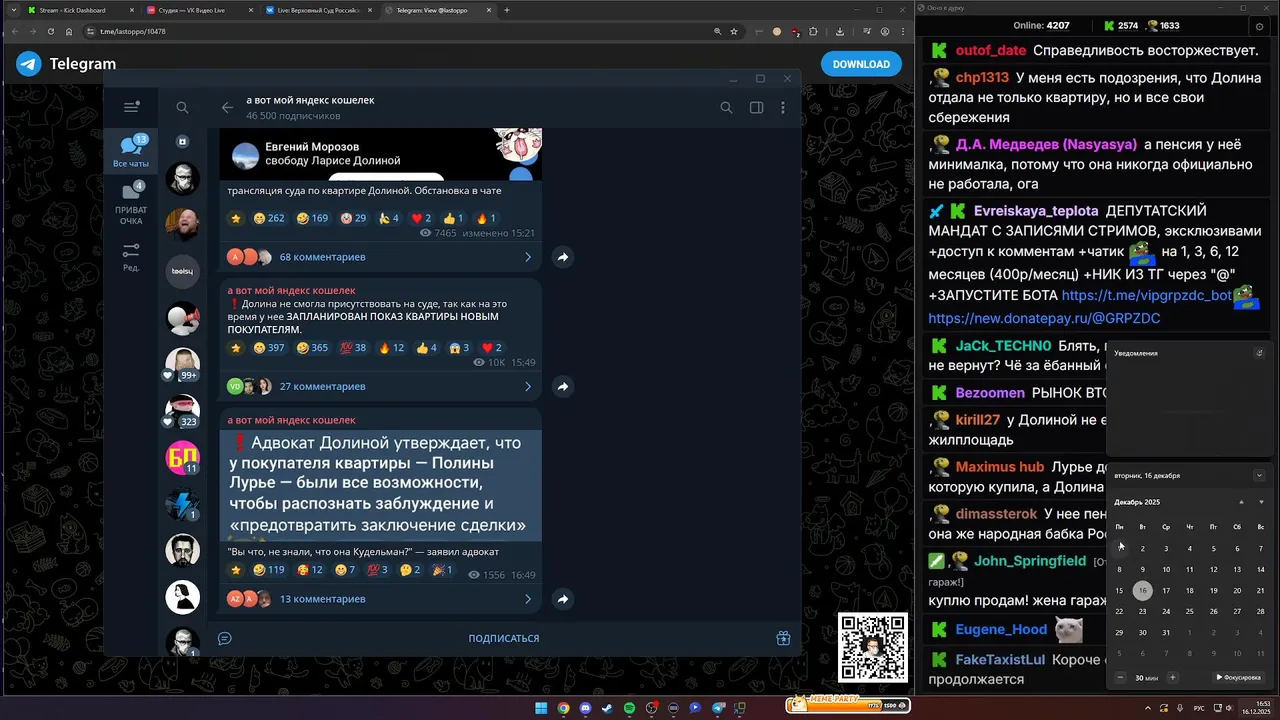
Task: Search inside the channel via header magnifier
Action: (x=726, y=108)
